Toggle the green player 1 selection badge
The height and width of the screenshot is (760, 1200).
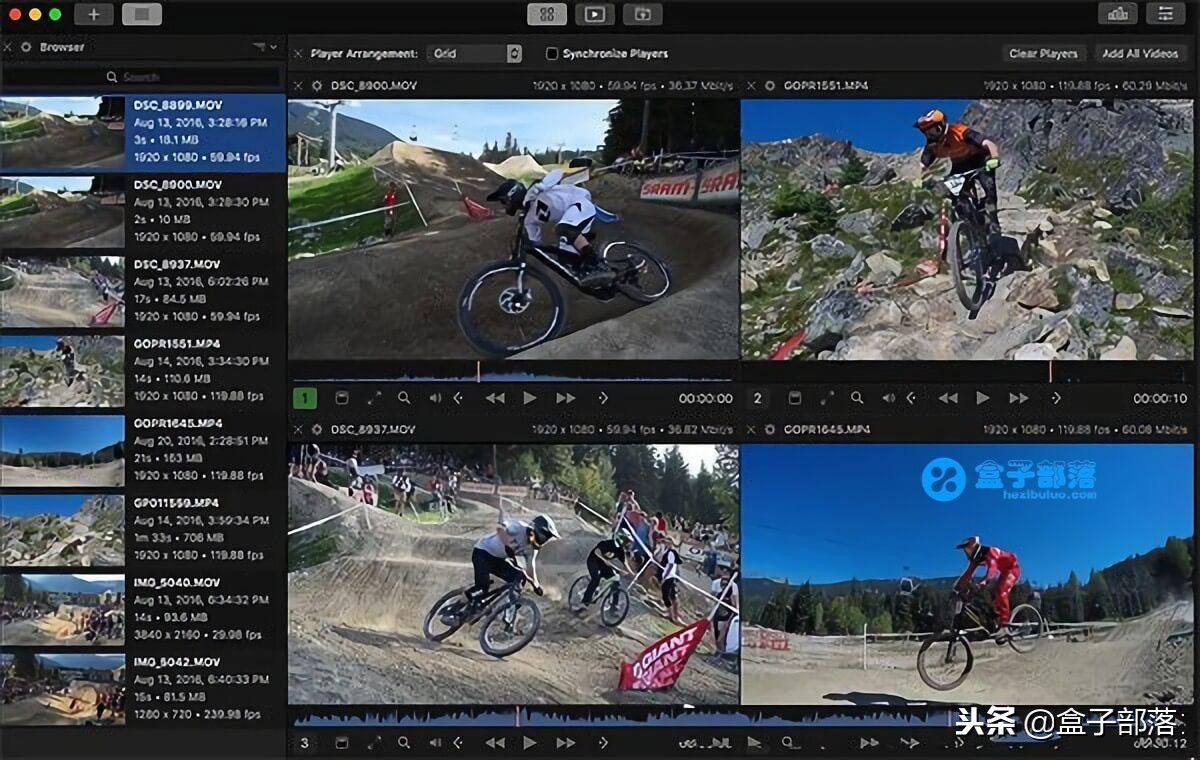305,398
